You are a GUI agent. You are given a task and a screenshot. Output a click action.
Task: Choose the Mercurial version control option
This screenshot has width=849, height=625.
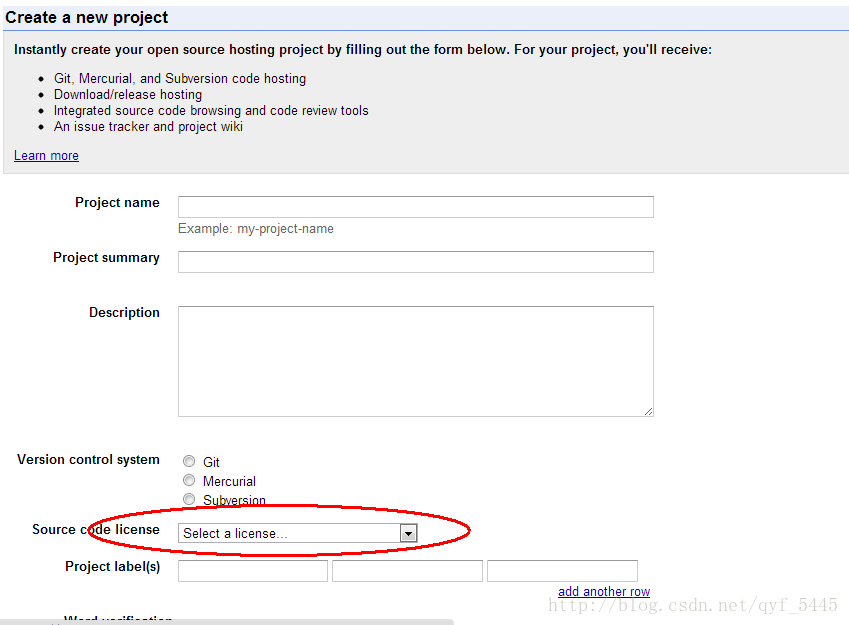tap(189, 481)
